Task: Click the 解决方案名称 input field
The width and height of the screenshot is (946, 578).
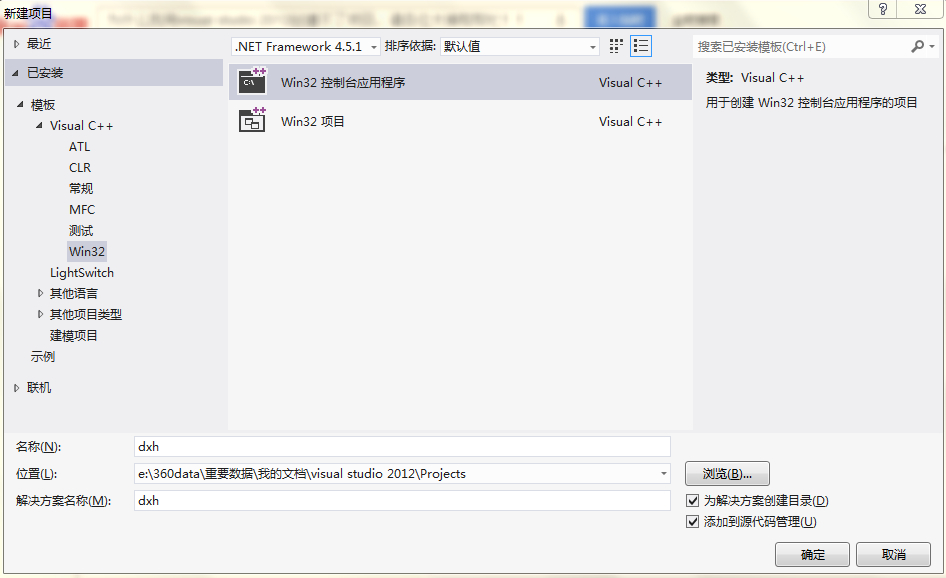Action: 402,501
